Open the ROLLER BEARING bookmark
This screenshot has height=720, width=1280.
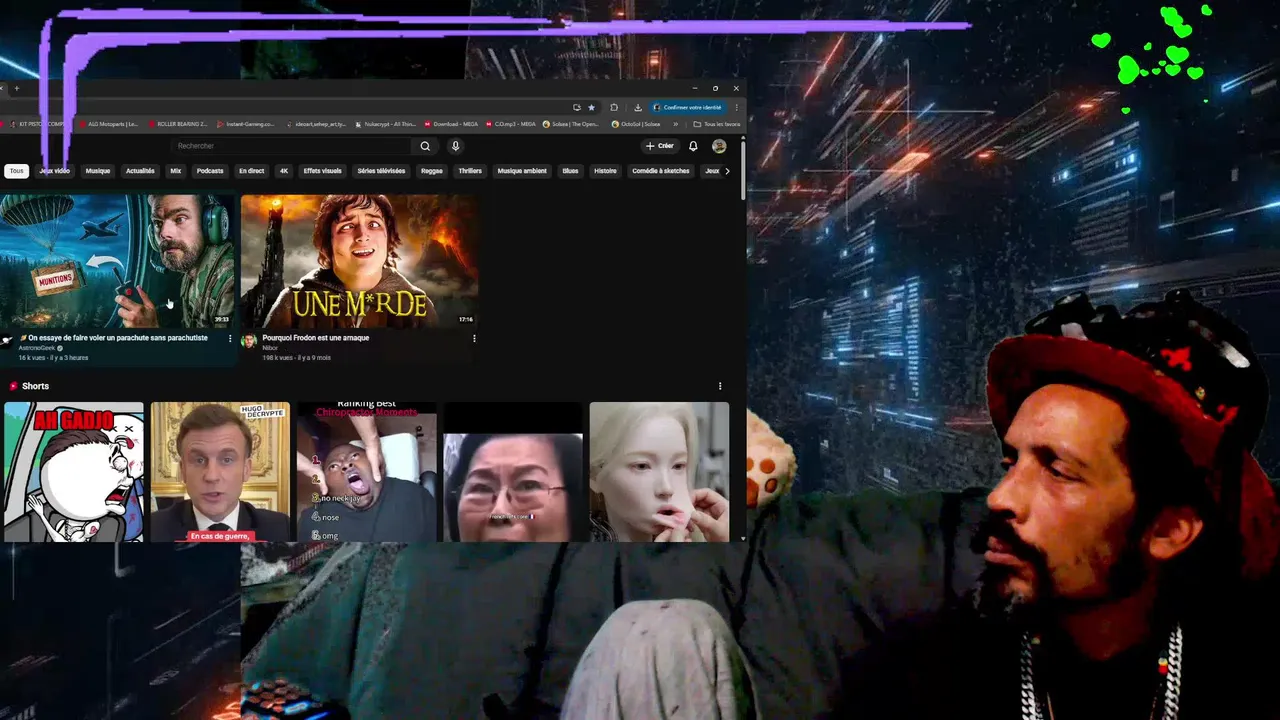[178, 124]
